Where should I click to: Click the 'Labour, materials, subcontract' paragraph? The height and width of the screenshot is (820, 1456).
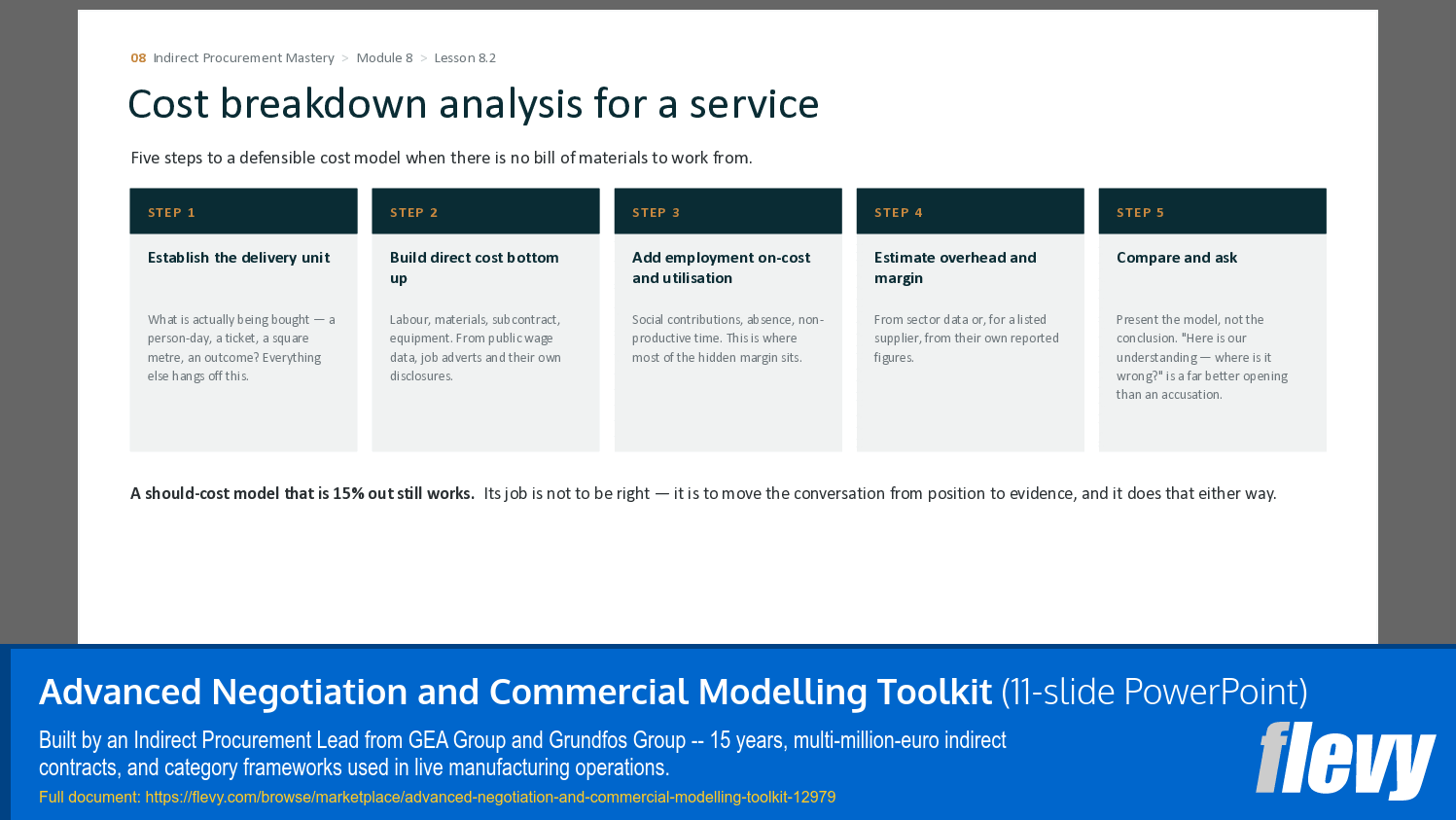click(476, 347)
